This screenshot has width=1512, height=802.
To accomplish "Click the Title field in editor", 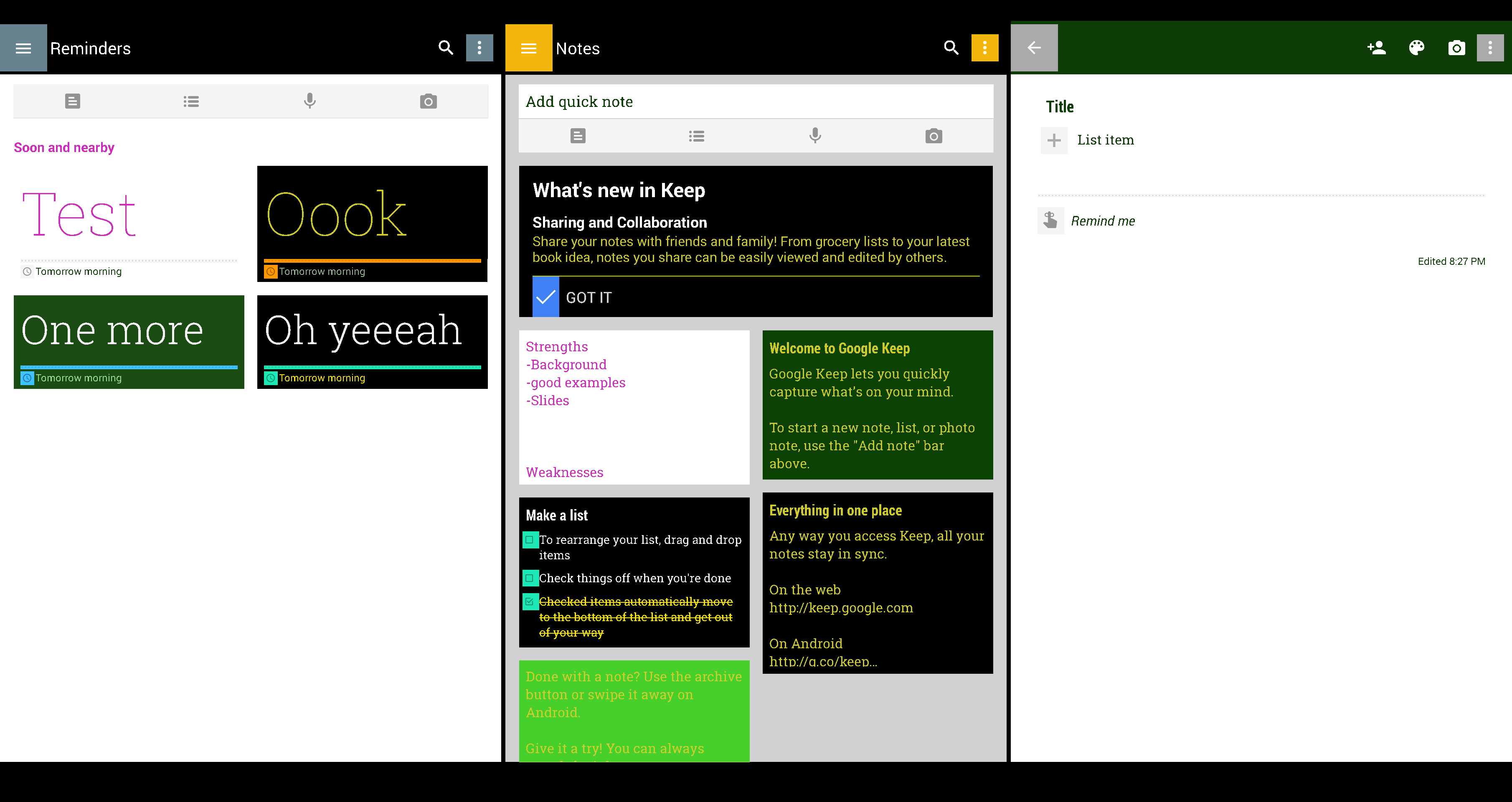I will tap(1060, 107).
